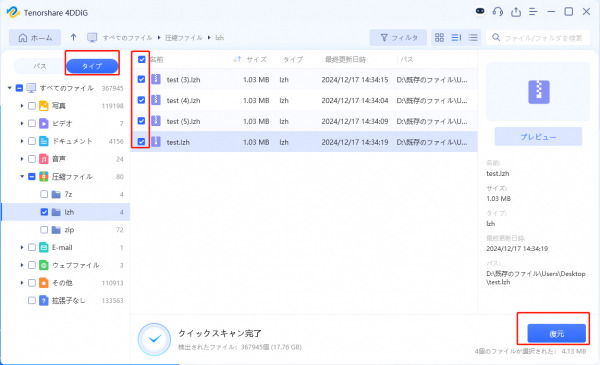Check the ドキュメント category checkbox
The height and width of the screenshot is (365, 600).
tap(32, 141)
